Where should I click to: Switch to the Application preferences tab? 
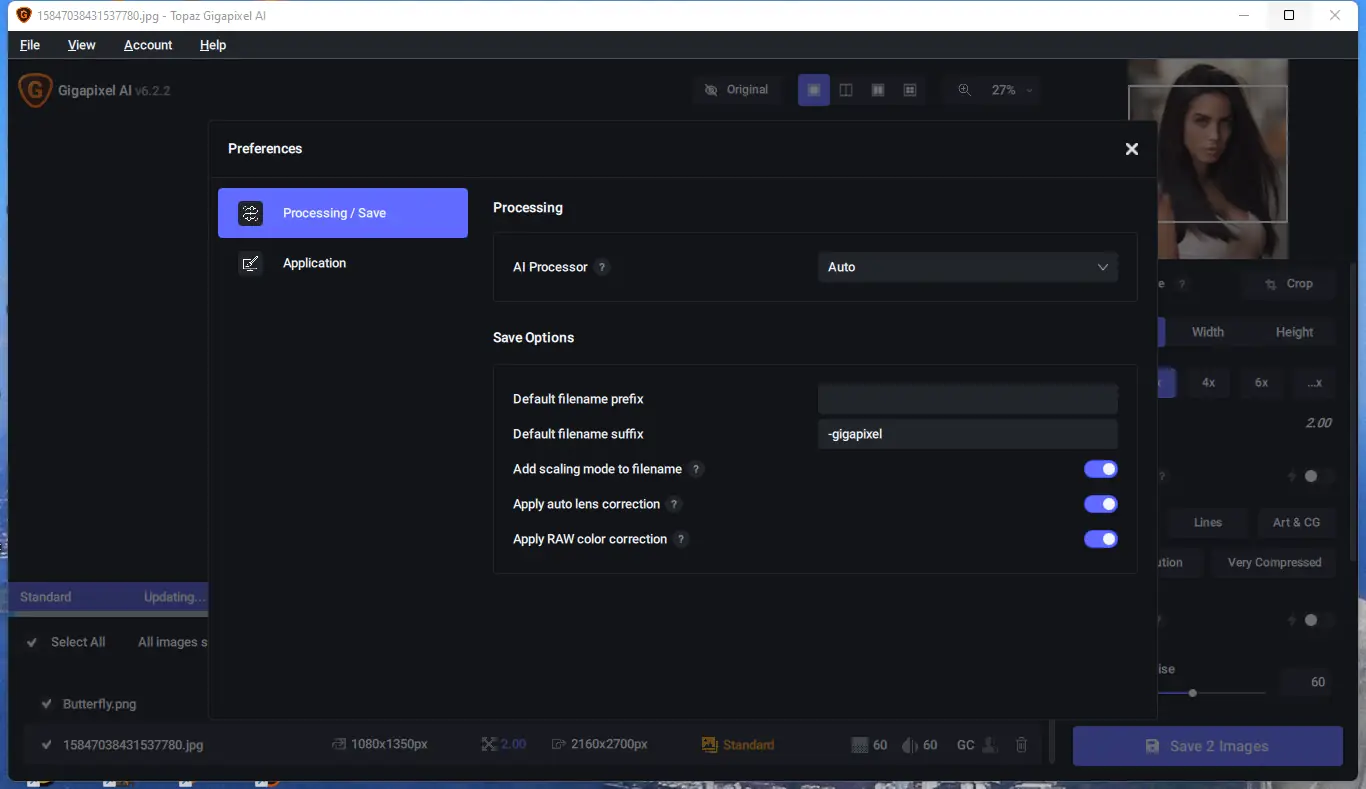click(343, 263)
